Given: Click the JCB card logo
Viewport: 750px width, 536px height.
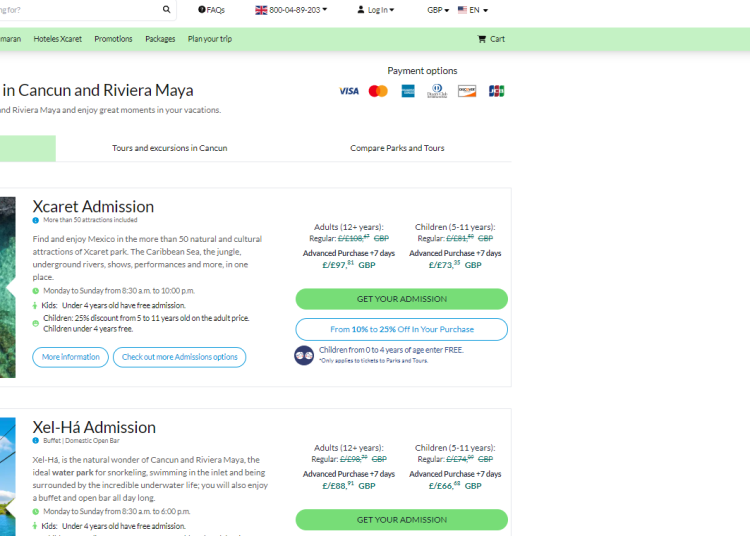Looking at the screenshot, I should coord(496,91).
